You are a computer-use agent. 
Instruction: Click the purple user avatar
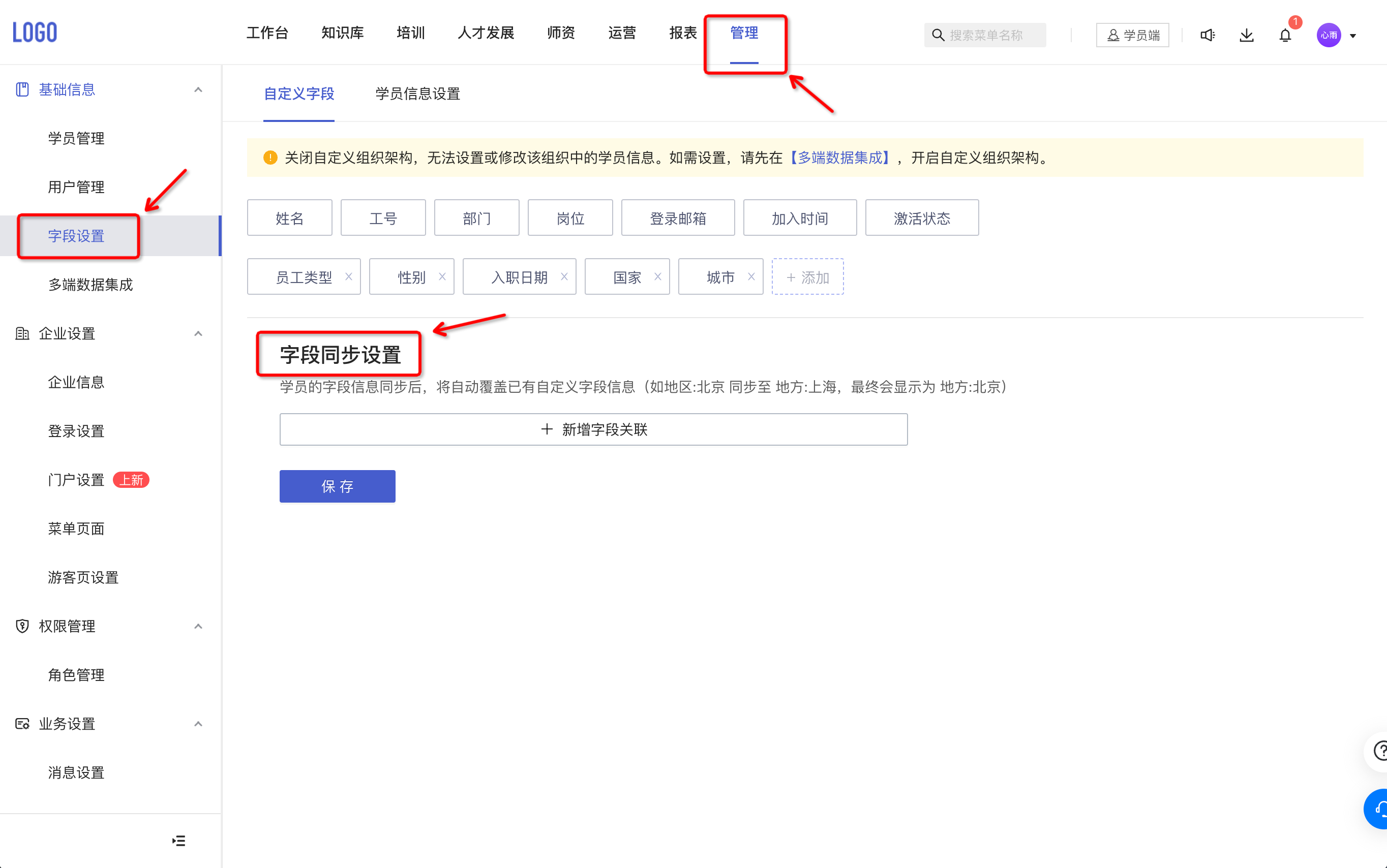(1329, 35)
